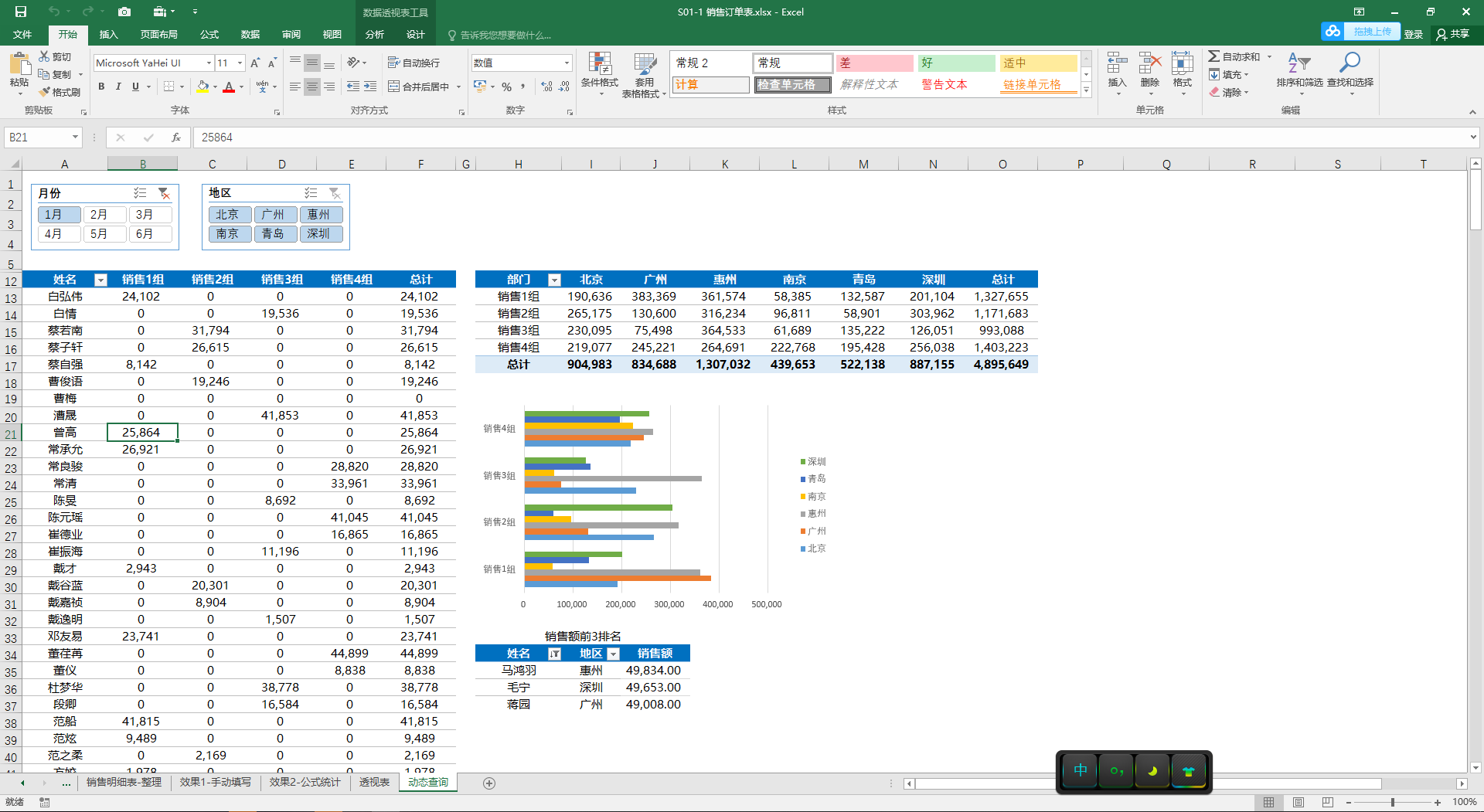Adjust the zoom slider in status bar
Viewport: 1484px width, 812px height.
point(1393,803)
